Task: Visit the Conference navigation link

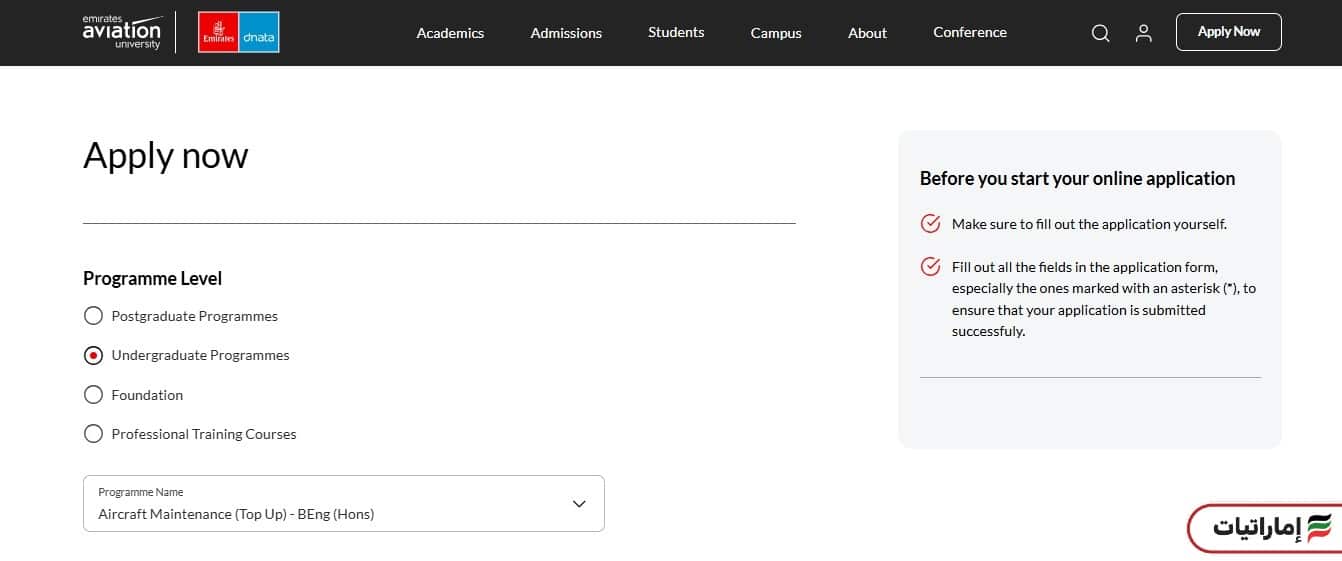Action: (969, 33)
